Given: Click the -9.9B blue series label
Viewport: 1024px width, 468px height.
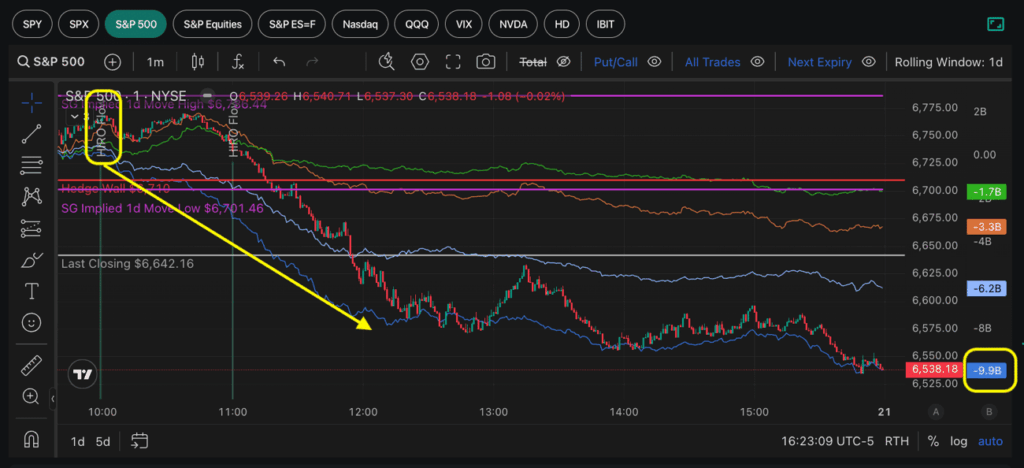Looking at the screenshot, I should [x=988, y=369].
